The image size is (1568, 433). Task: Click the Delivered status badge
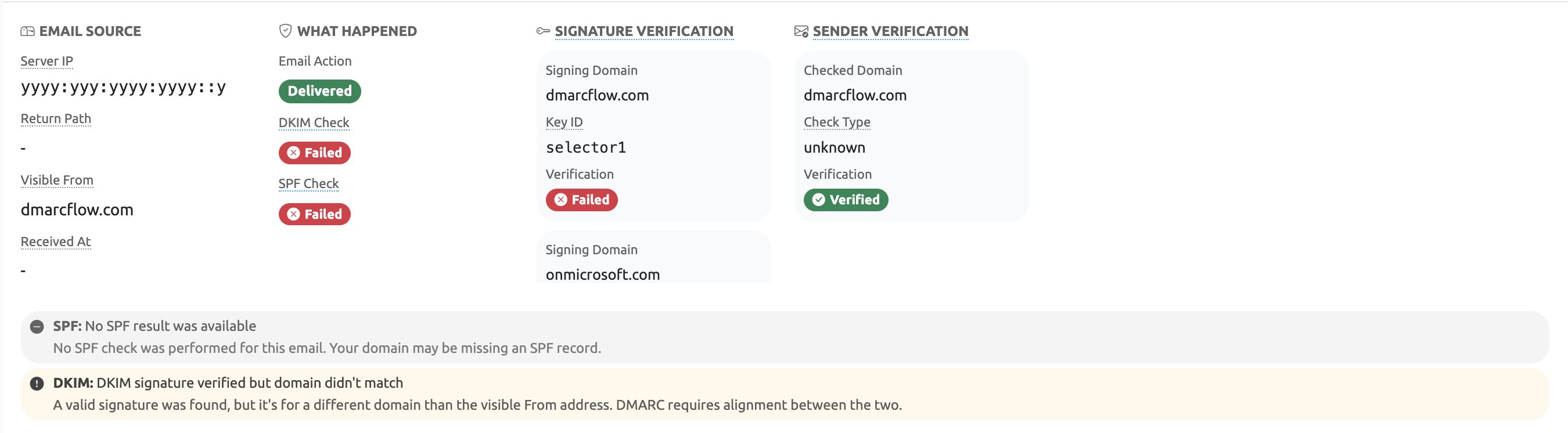coord(319,91)
